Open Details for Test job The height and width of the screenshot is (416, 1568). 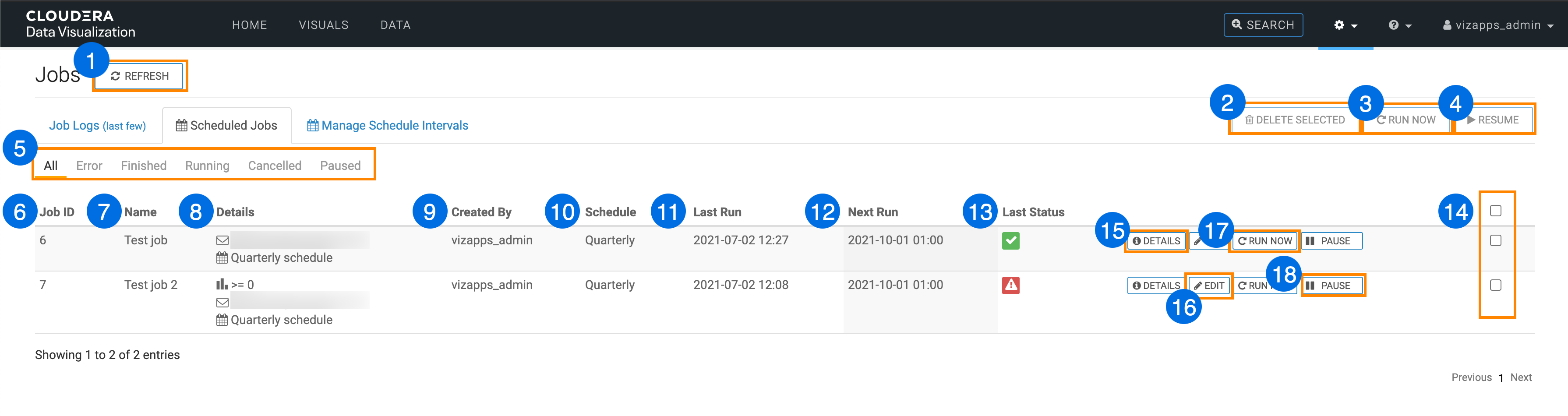point(1156,241)
